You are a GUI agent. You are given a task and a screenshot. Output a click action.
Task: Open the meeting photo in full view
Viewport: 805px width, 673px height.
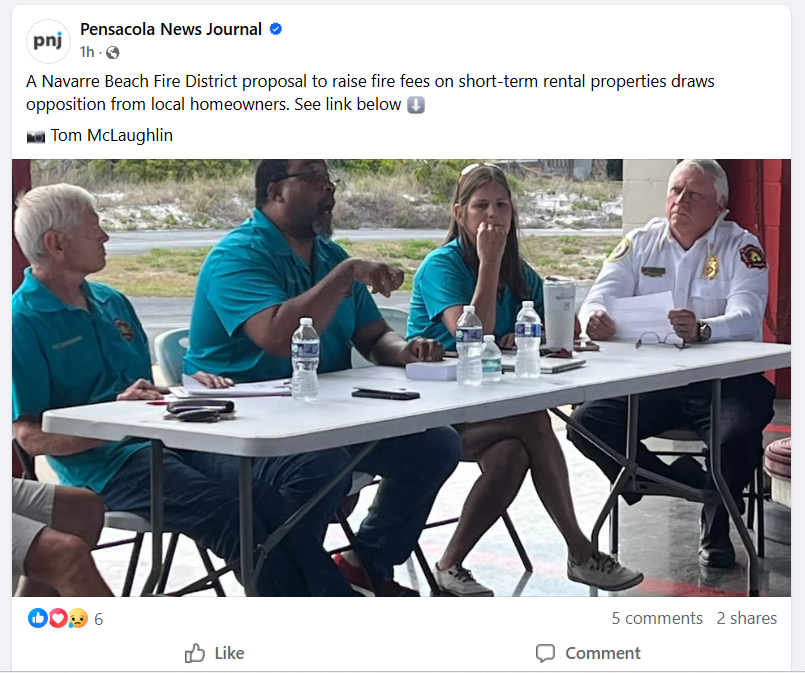401,378
